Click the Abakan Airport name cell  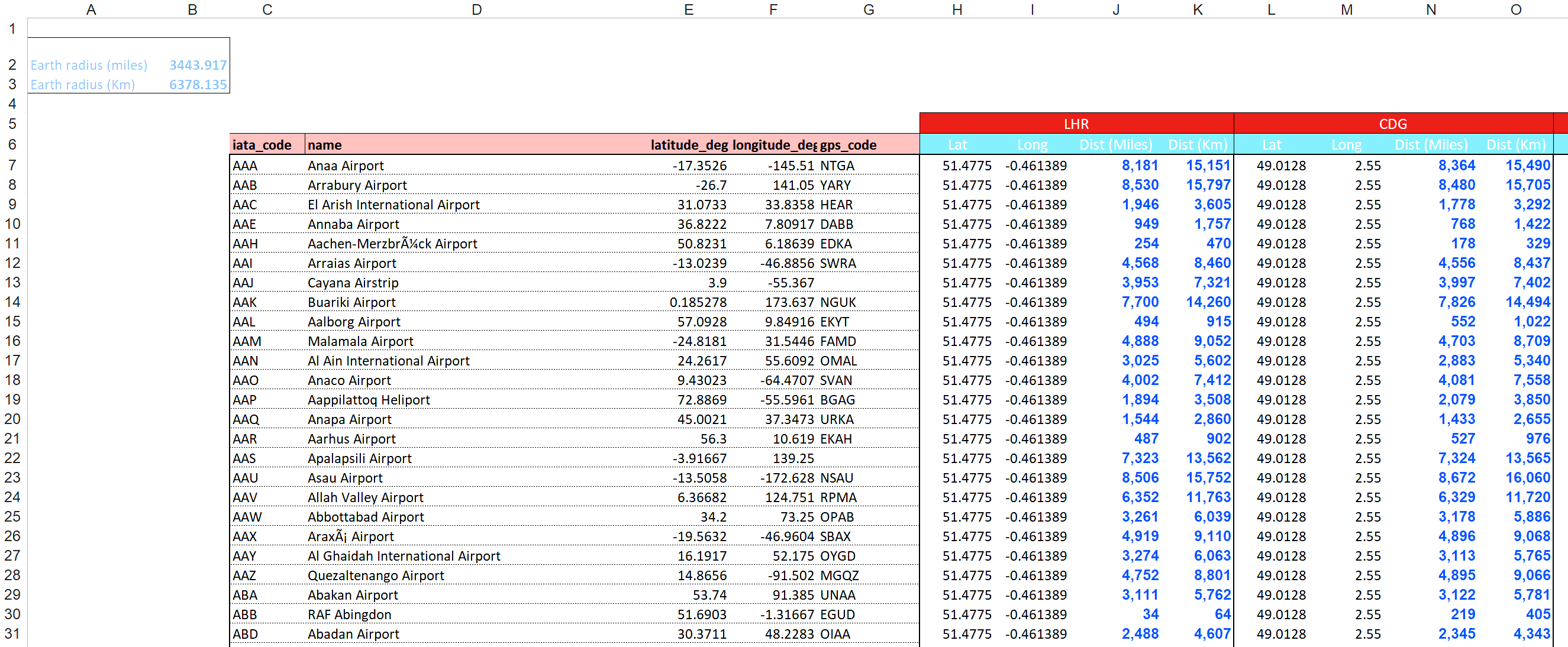tap(476, 594)
